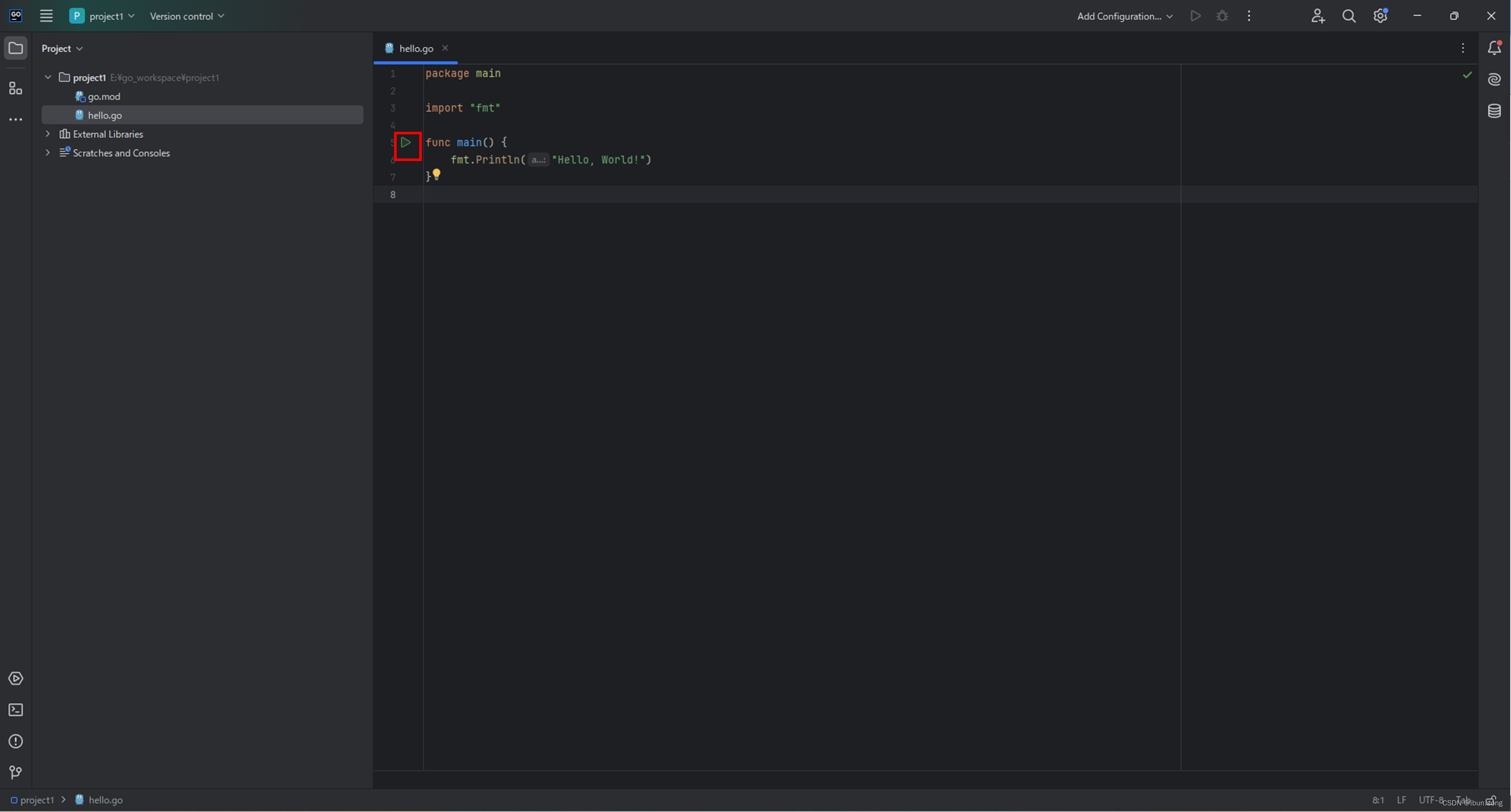Click the green run gutter icon beside main()
Image resolution: width=1511 pixels, height=812 pixels.
405,142
